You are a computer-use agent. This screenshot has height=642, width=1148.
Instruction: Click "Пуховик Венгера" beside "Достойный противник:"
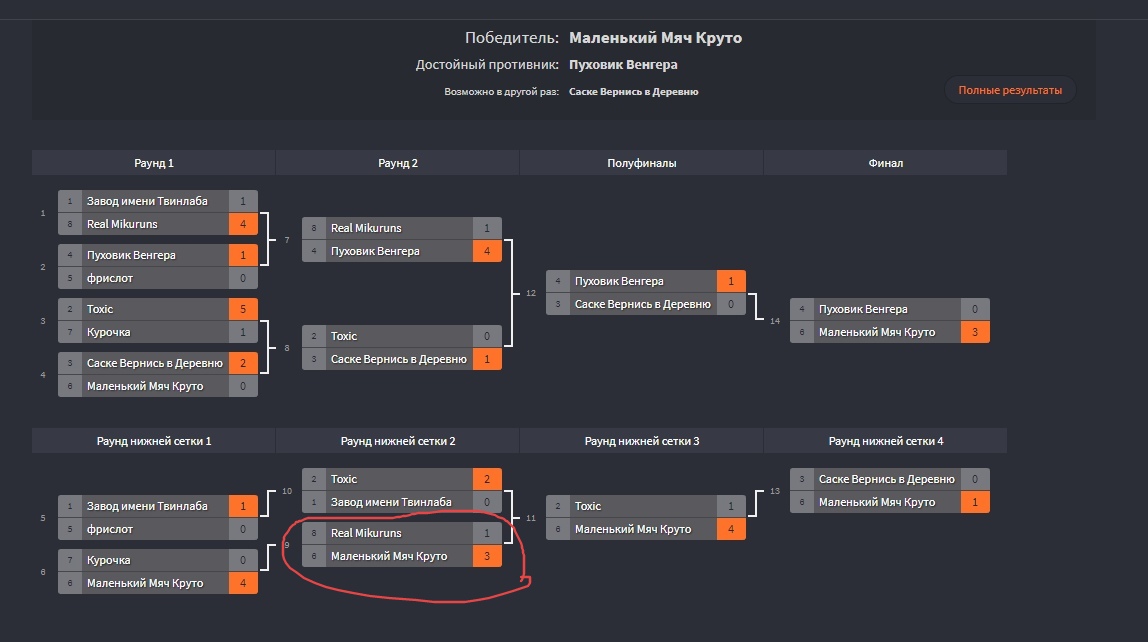[623, 65]
